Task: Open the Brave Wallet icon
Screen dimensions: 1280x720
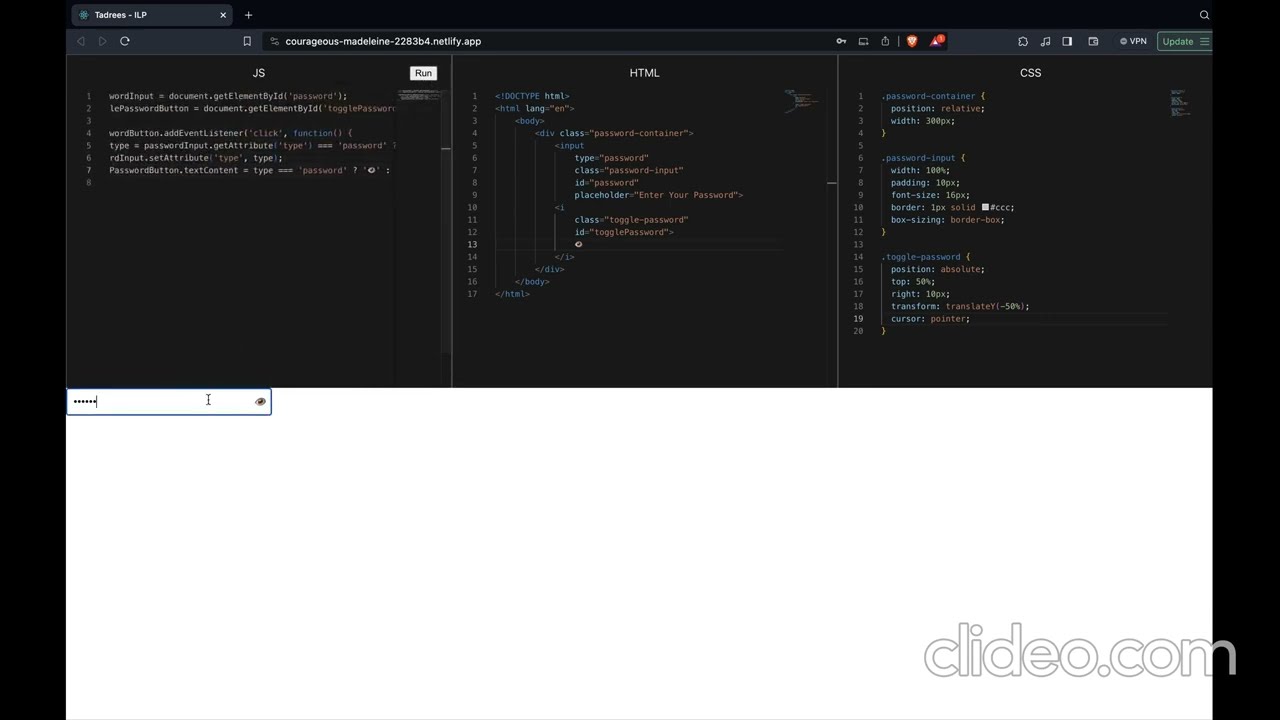Action: (1093, 41)
